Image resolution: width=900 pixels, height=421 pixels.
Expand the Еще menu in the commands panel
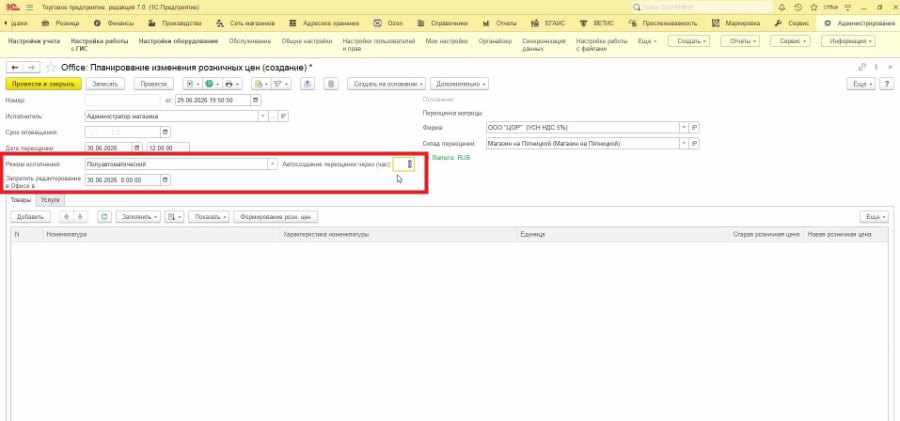tap(647, 41)
